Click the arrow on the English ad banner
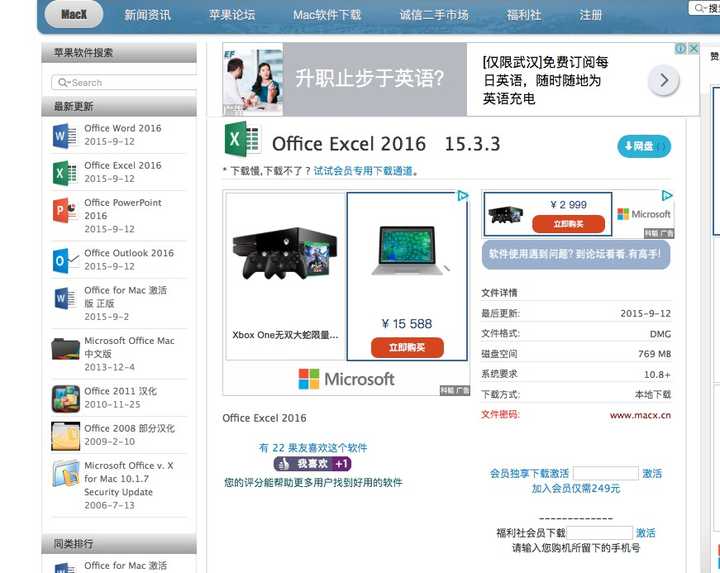 click(664, 80)
